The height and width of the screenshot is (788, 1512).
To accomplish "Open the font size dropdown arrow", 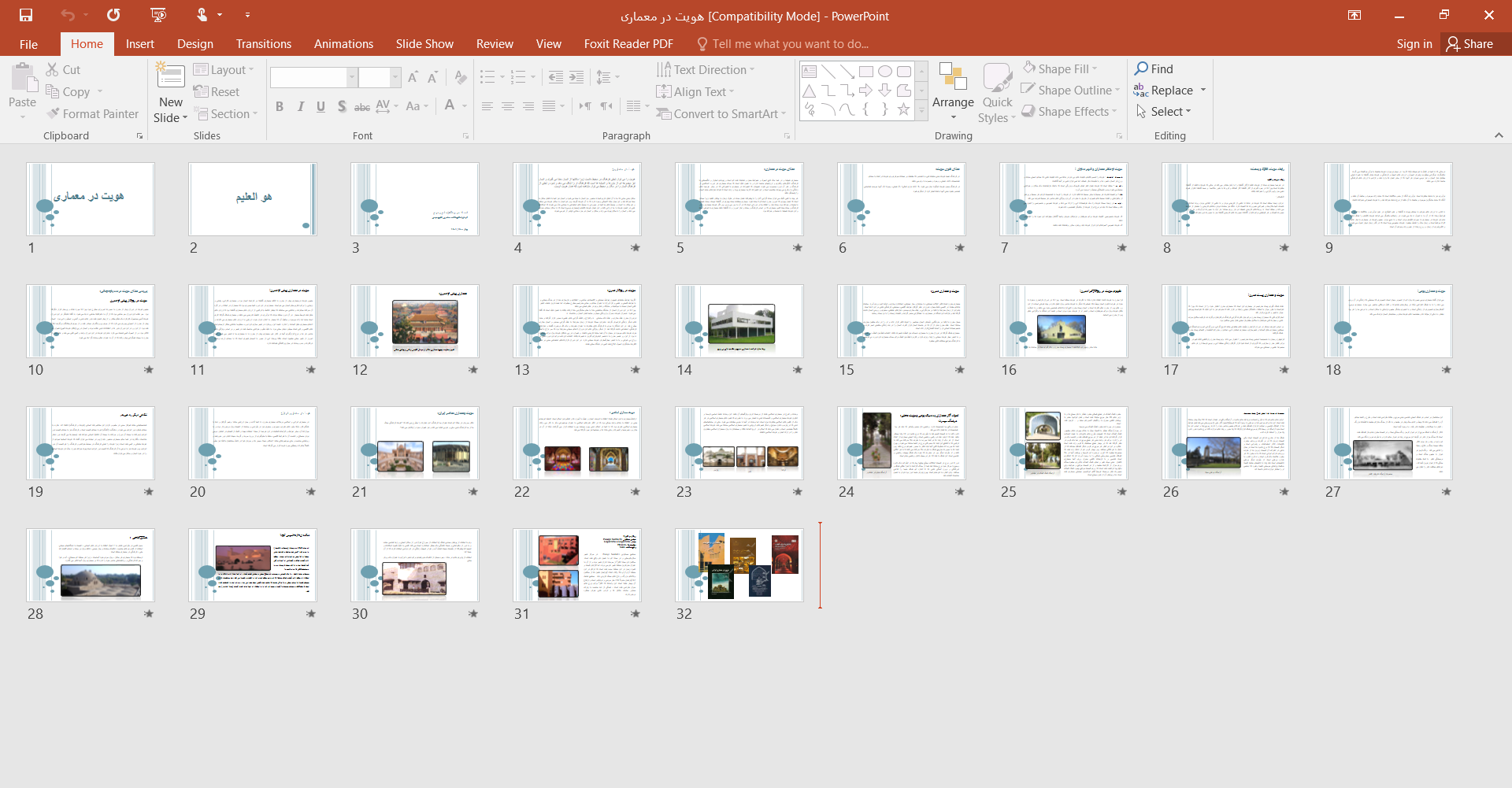I will point(395,77).
